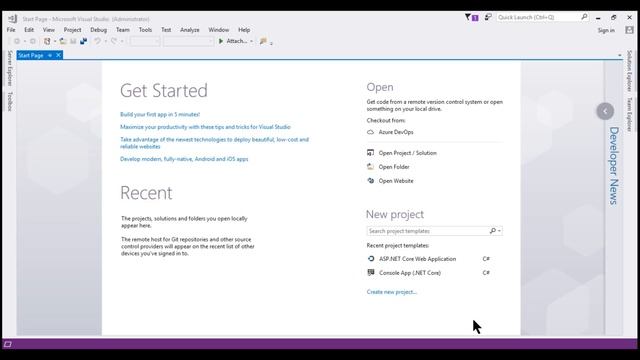Screen dimensions: 640x360
Task: Open the File menu
Action: click(x=11, y=30)
